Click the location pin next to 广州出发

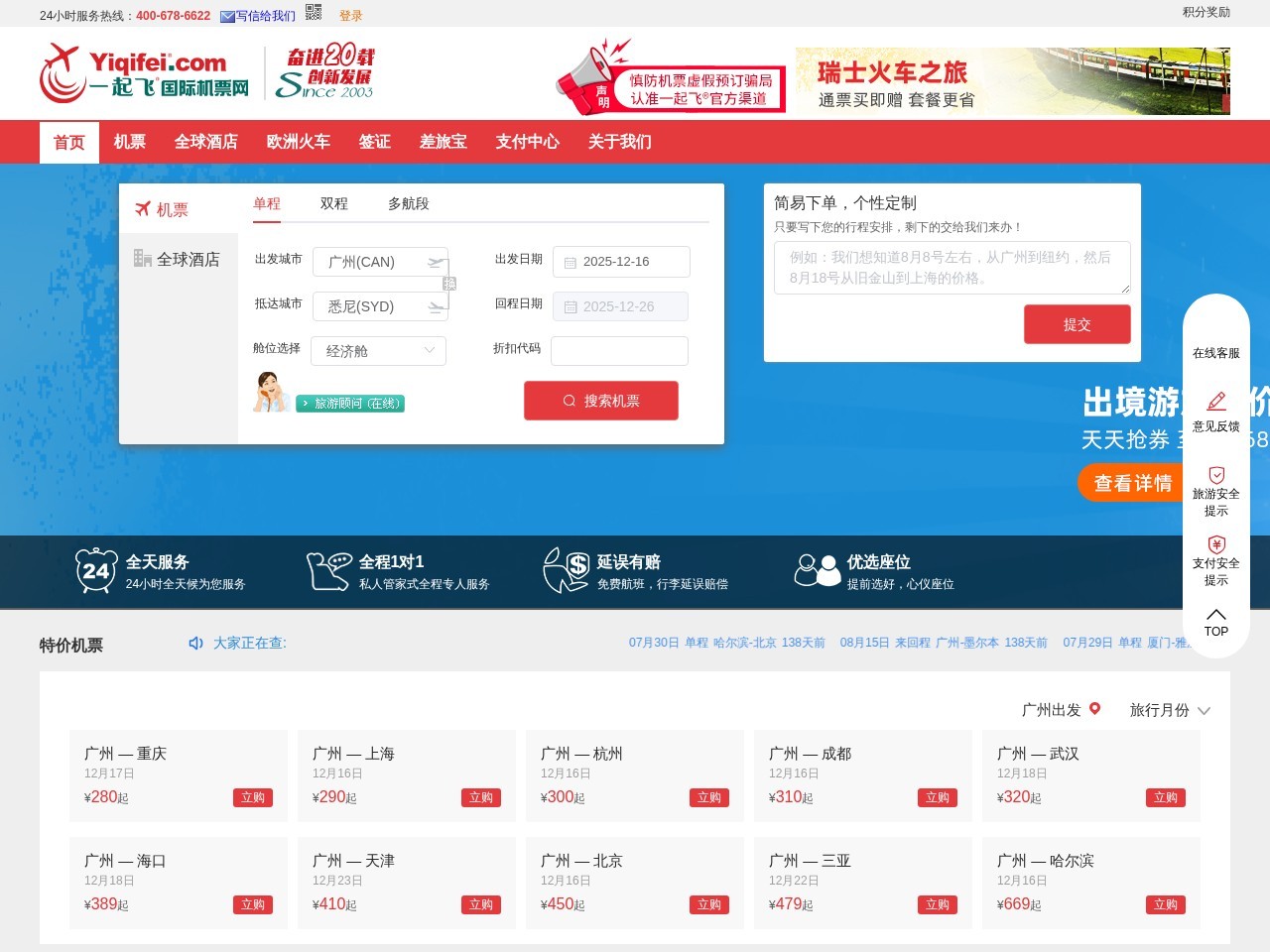point(1094,709)
